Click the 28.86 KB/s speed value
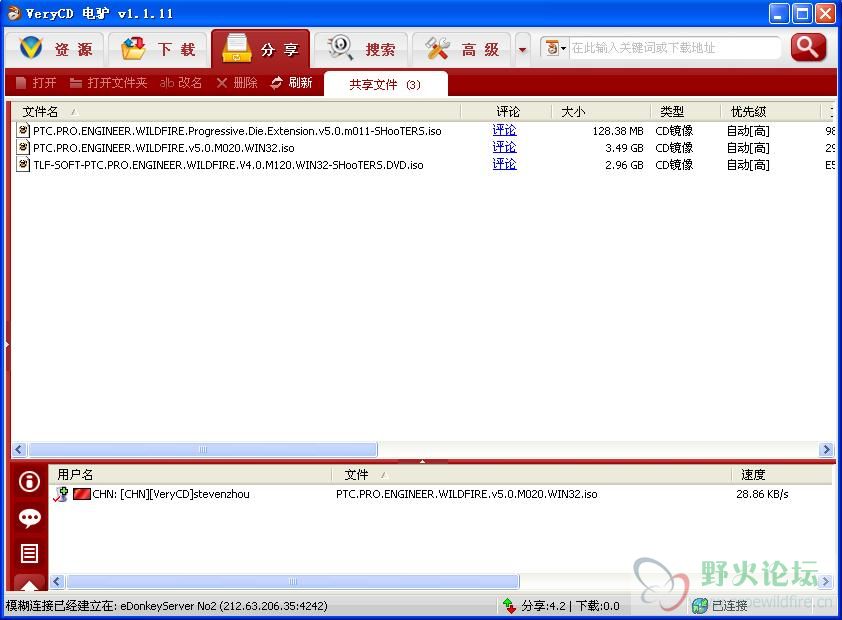This screenshot has height=620, width=842. pyautogui.click(x=762, y=494)
